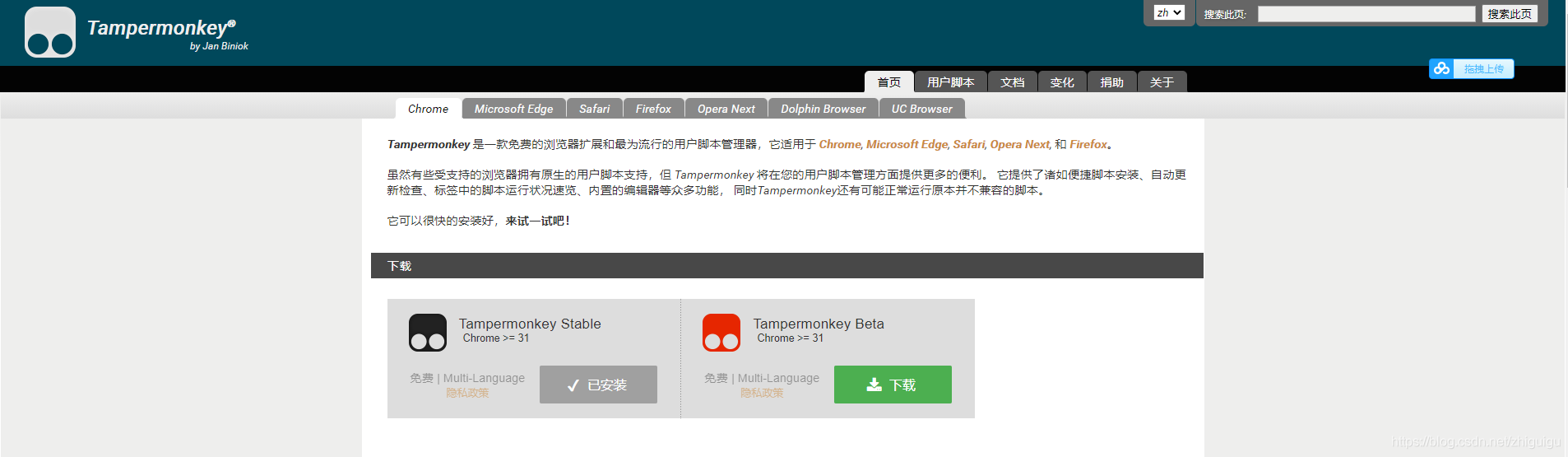Select the Chrome browser tab
The width and height of the screenshot is (1568, 457).
(x=429, y=109)
